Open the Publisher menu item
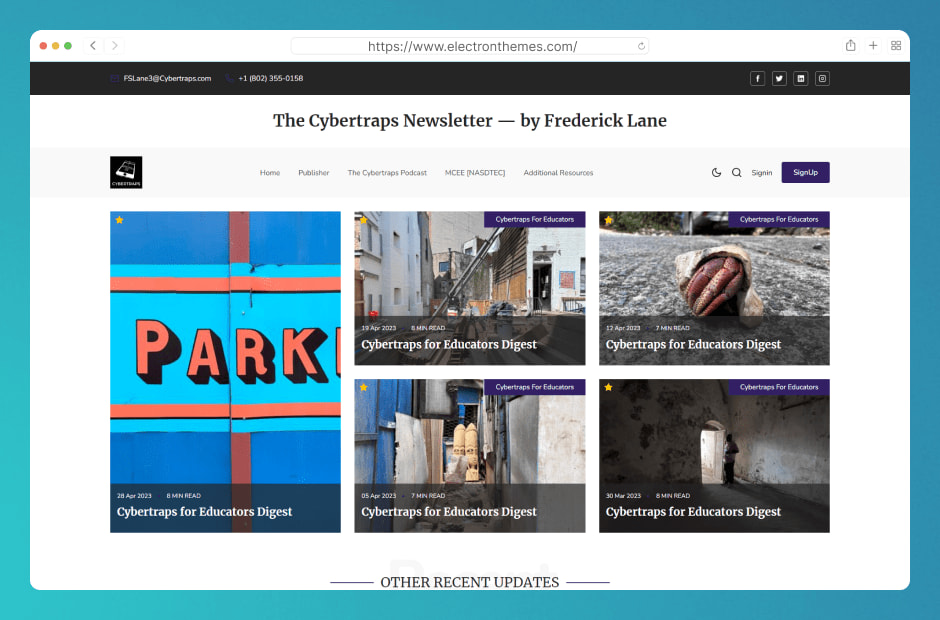Screen dimensions: 940x620 pyautogui.click(x=314, y=173)
